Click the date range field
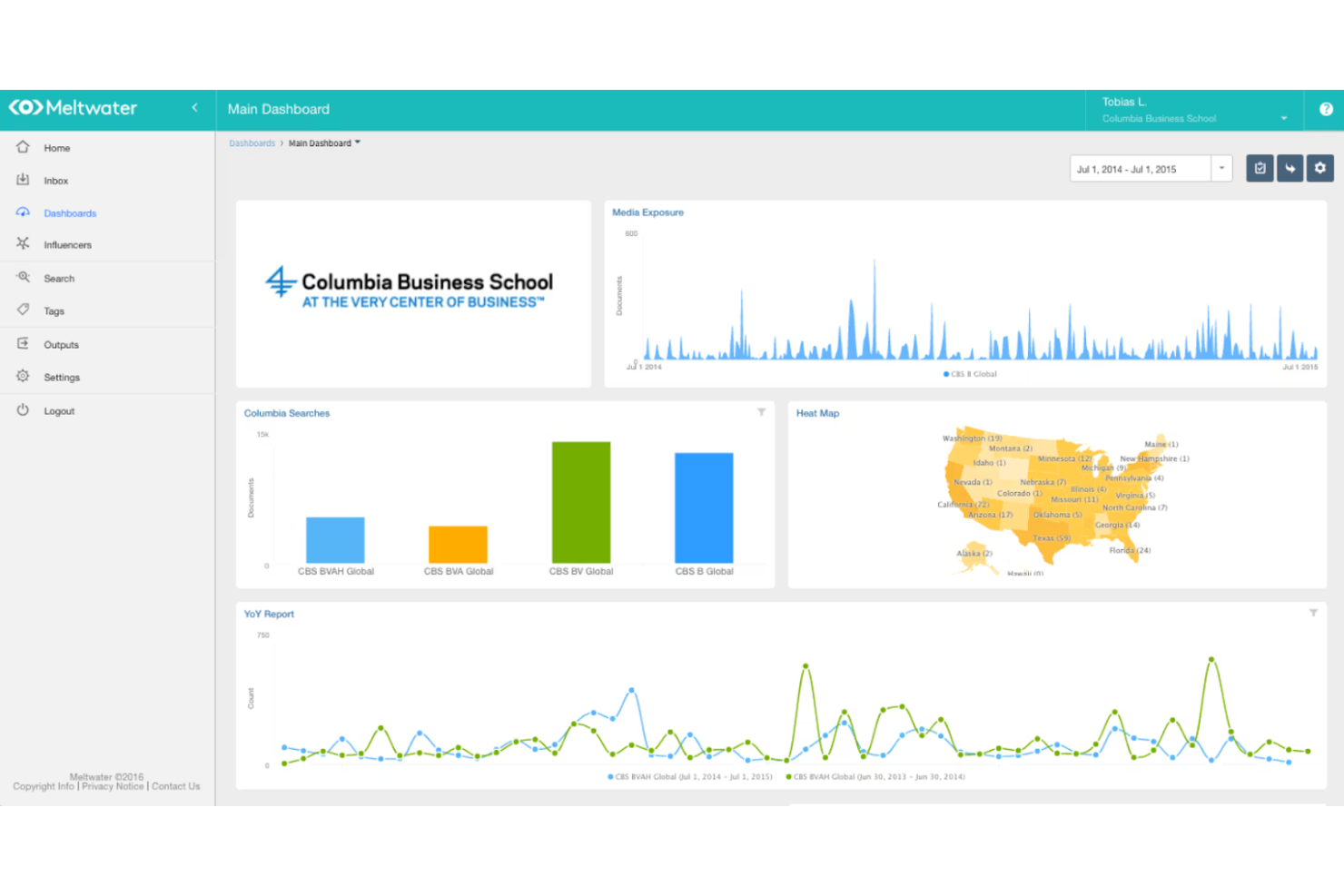Viewport: 1344px width, 896px height. coord(1141,169)
